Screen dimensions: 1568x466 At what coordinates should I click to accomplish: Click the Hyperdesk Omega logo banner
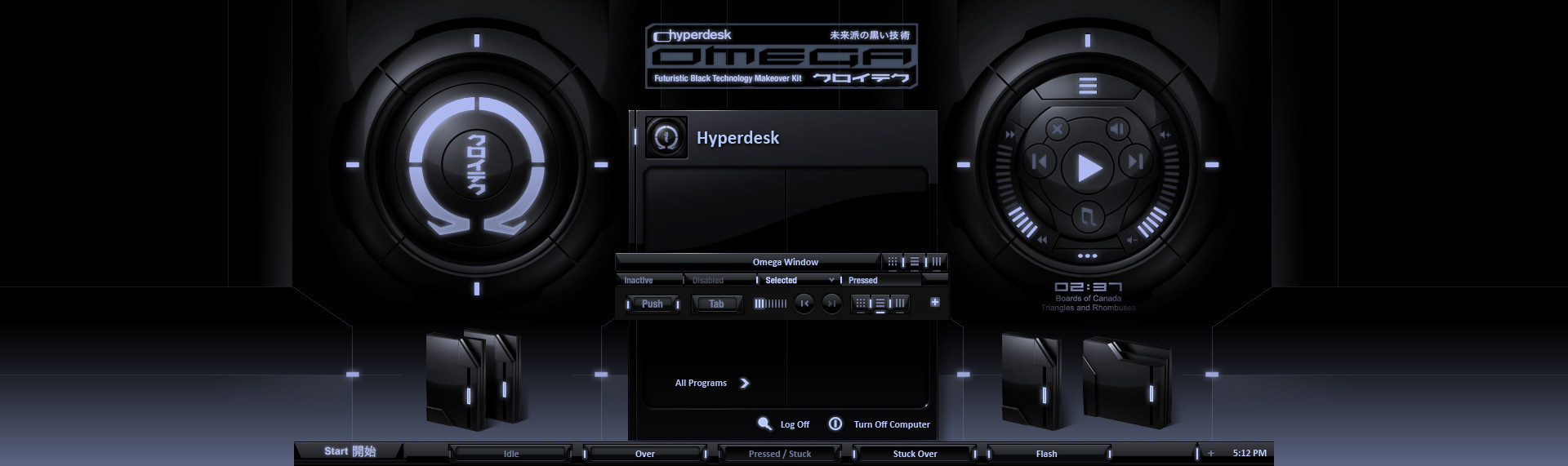point(782,56)
